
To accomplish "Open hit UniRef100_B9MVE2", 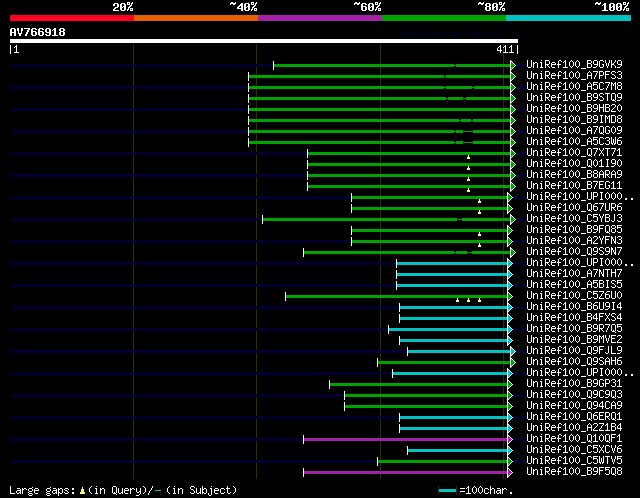I will click(574, 340).
